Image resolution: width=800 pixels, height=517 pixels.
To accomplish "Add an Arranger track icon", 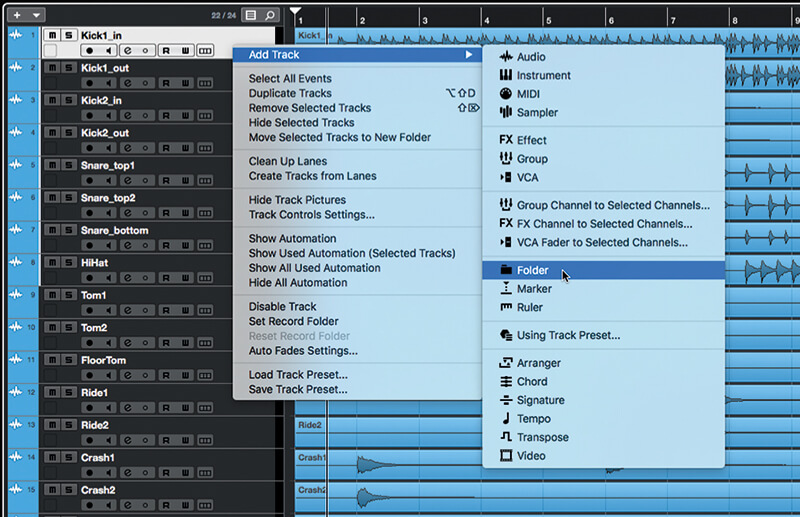I will click(x=506, y=363).
